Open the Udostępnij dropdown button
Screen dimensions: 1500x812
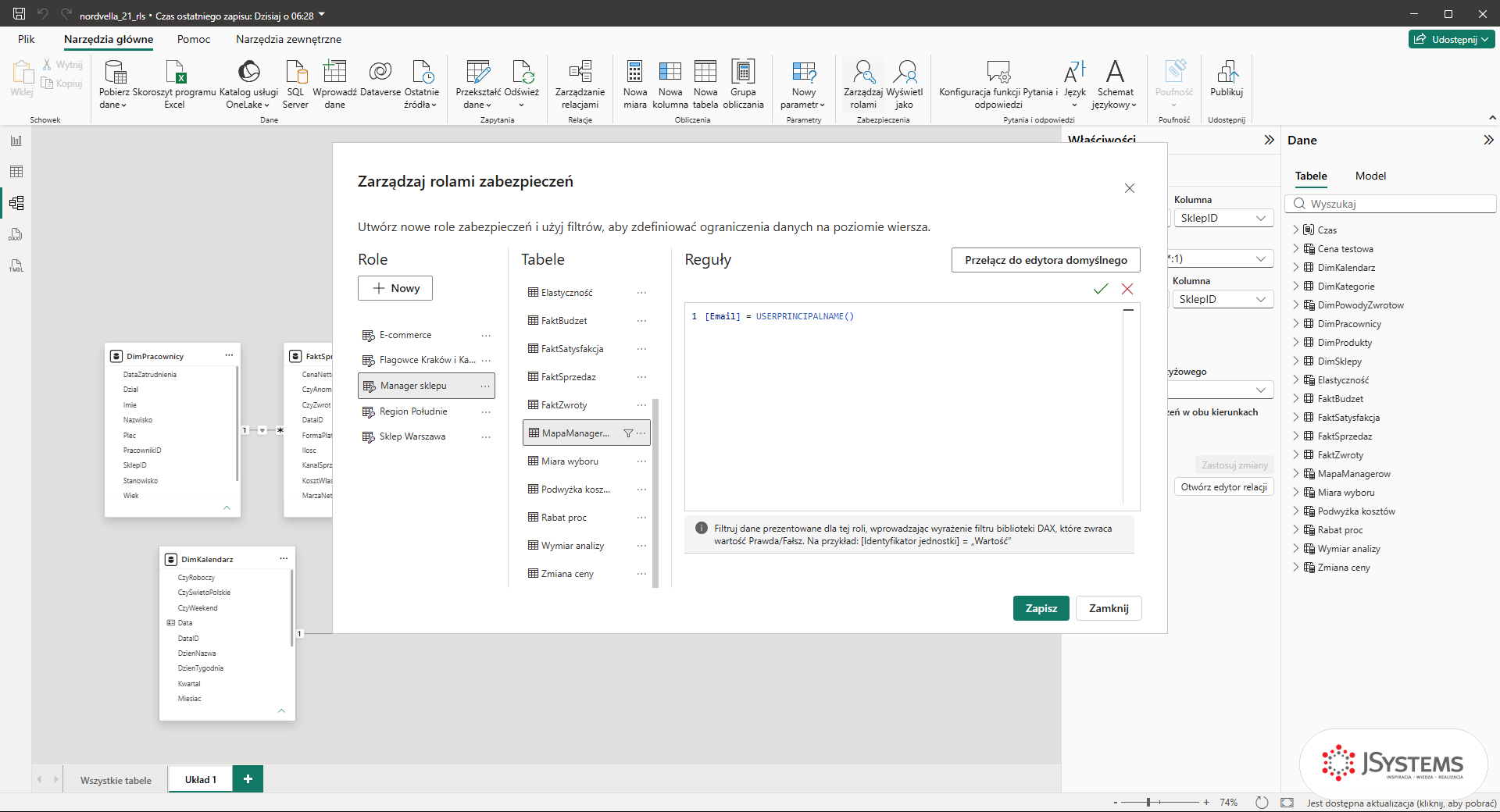click(1452, 39)
